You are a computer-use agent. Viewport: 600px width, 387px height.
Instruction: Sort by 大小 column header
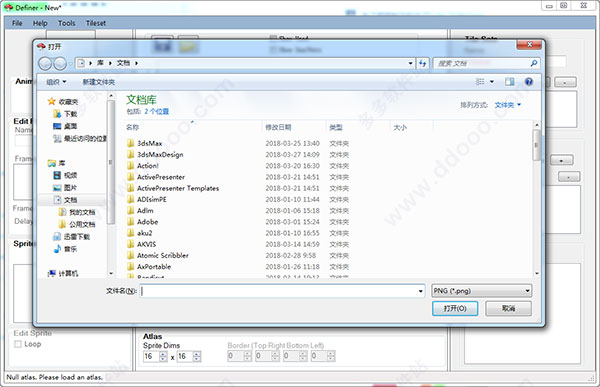click(411, 127)
